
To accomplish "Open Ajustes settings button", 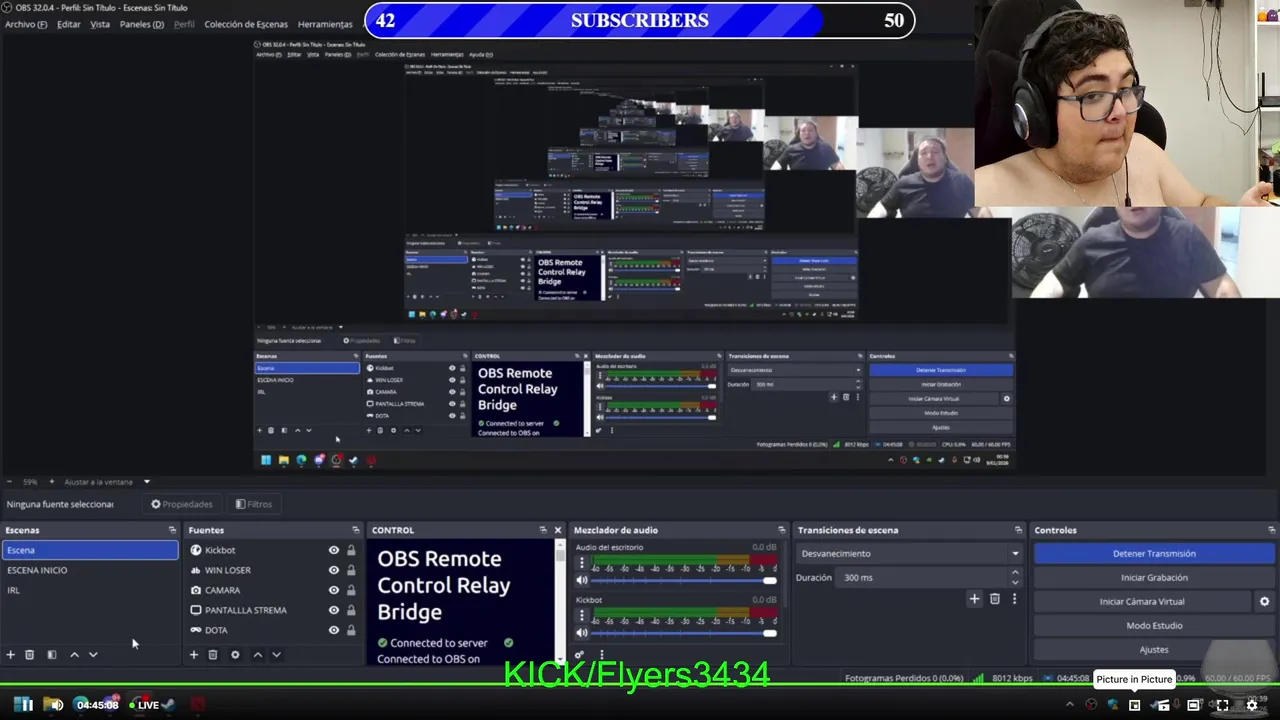I will point(1154,650).
